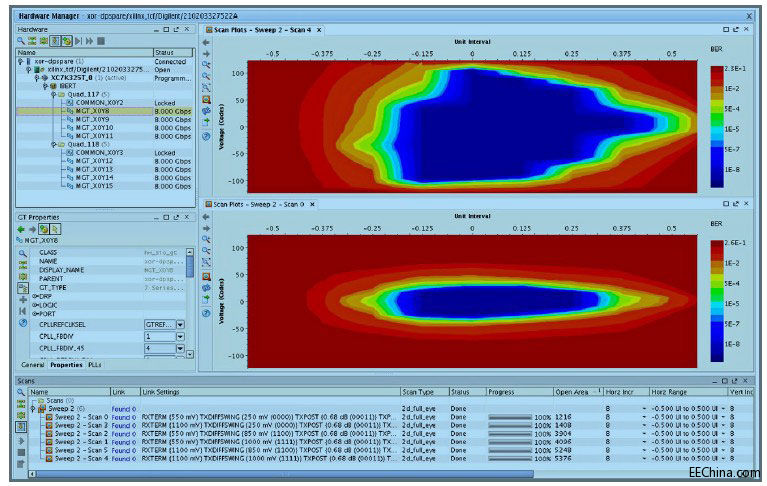The height and width of the screenshot is (486, 767).
Task: Collapse the Sweep 2 tree node
Action: click(33, 409)
